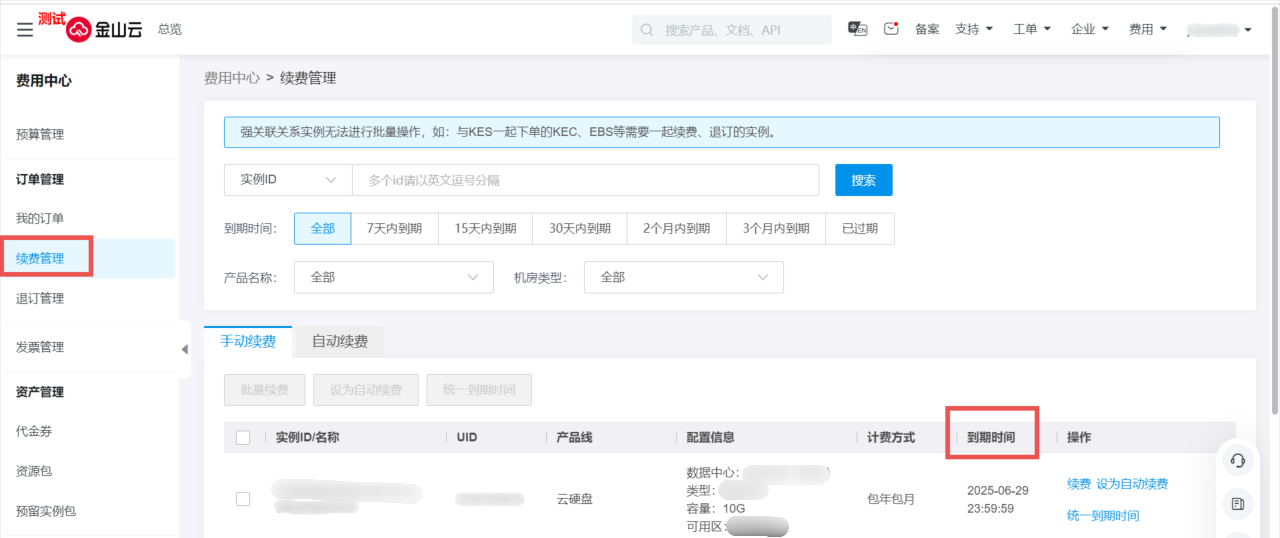The width and height of the screenshot is (1280, 538).
Task: Open the hamburger navigation menu
Action: [x=25, y=30]
